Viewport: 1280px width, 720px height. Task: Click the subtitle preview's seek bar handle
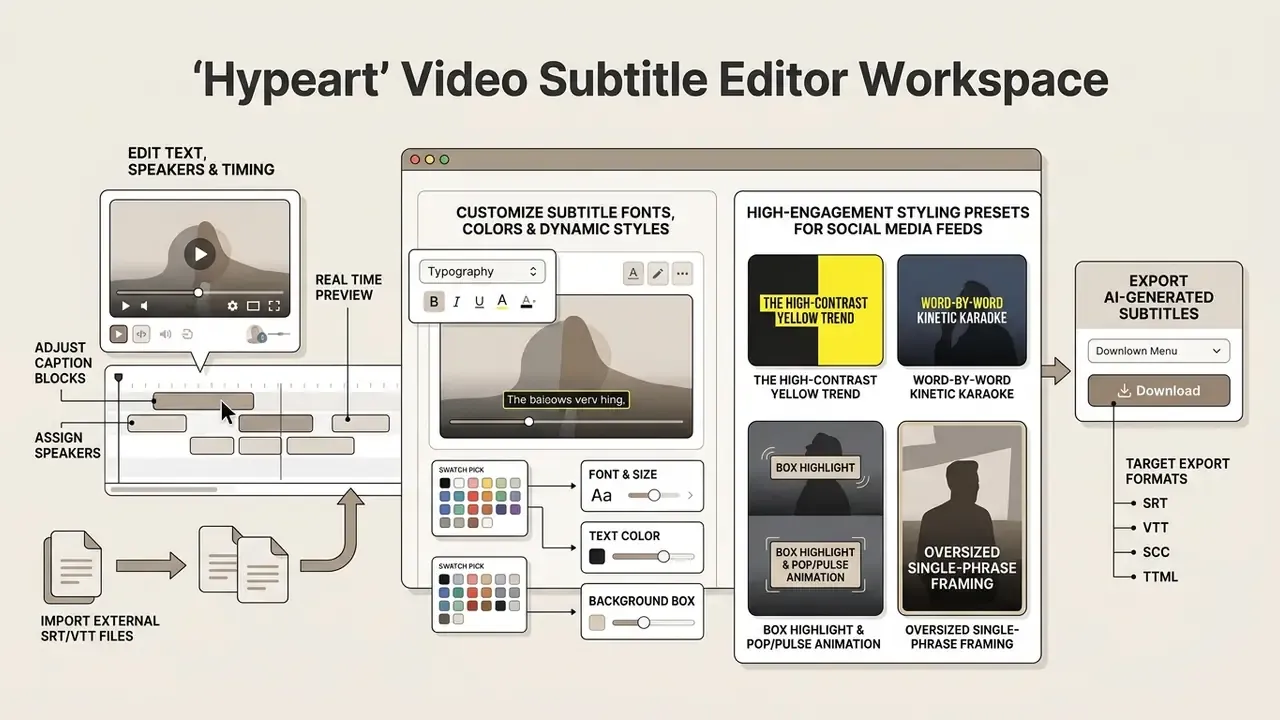pos(529,422)
